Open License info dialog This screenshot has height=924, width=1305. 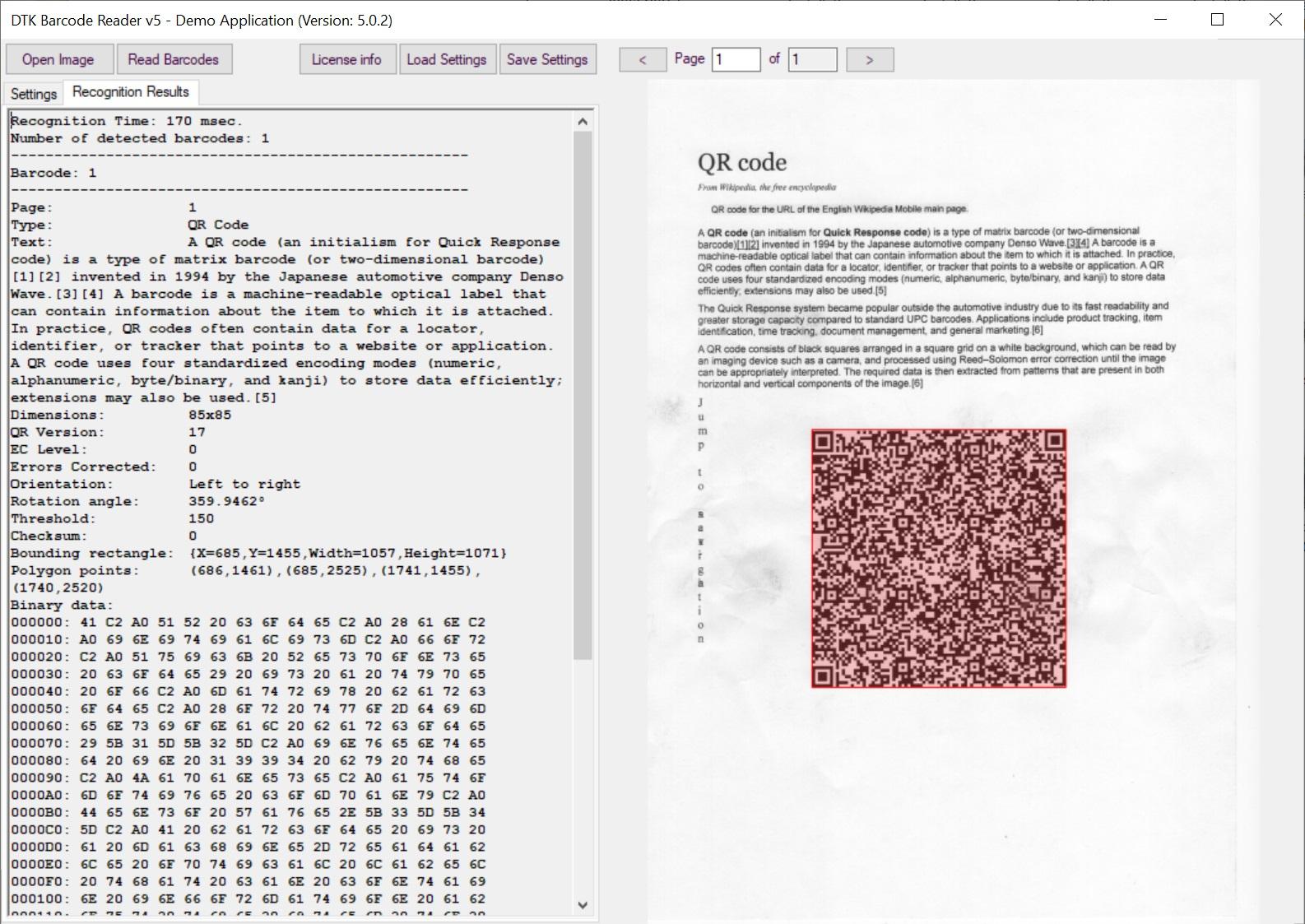click(346, 59)
